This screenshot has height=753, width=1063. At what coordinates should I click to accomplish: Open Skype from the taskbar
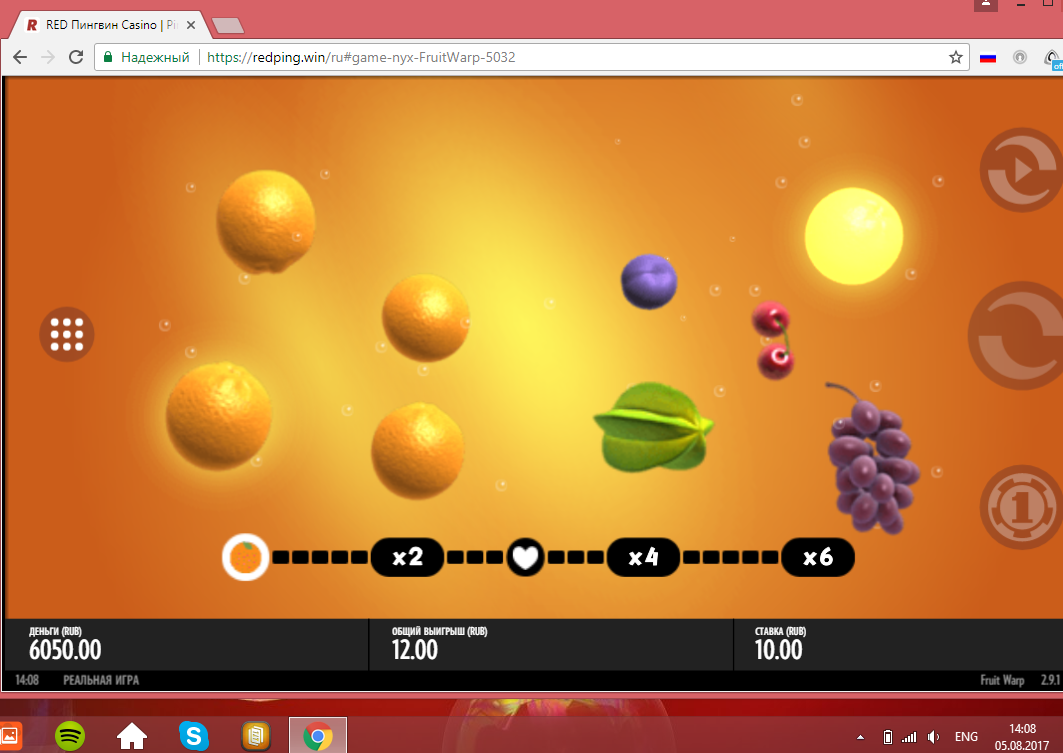[x=193, y=736]
